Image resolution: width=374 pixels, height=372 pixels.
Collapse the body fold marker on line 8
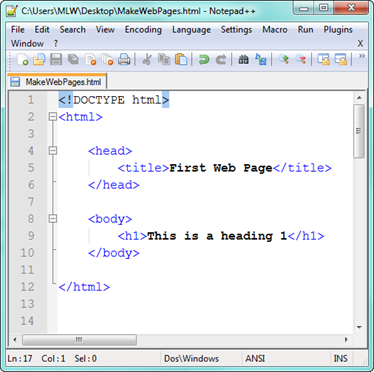tap(53, 219)
